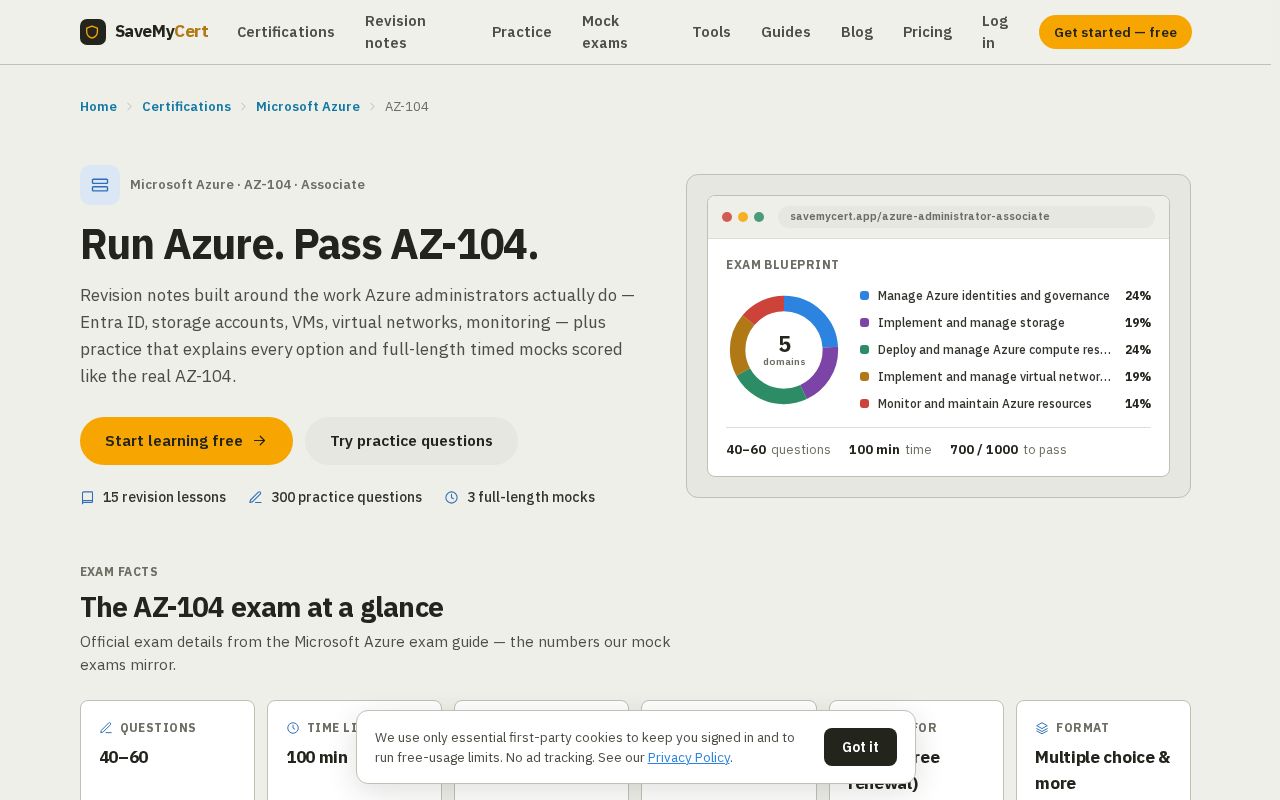Click the Get started — free button
This screenshot has height=800, width=1280.
tap(1115, 32)
